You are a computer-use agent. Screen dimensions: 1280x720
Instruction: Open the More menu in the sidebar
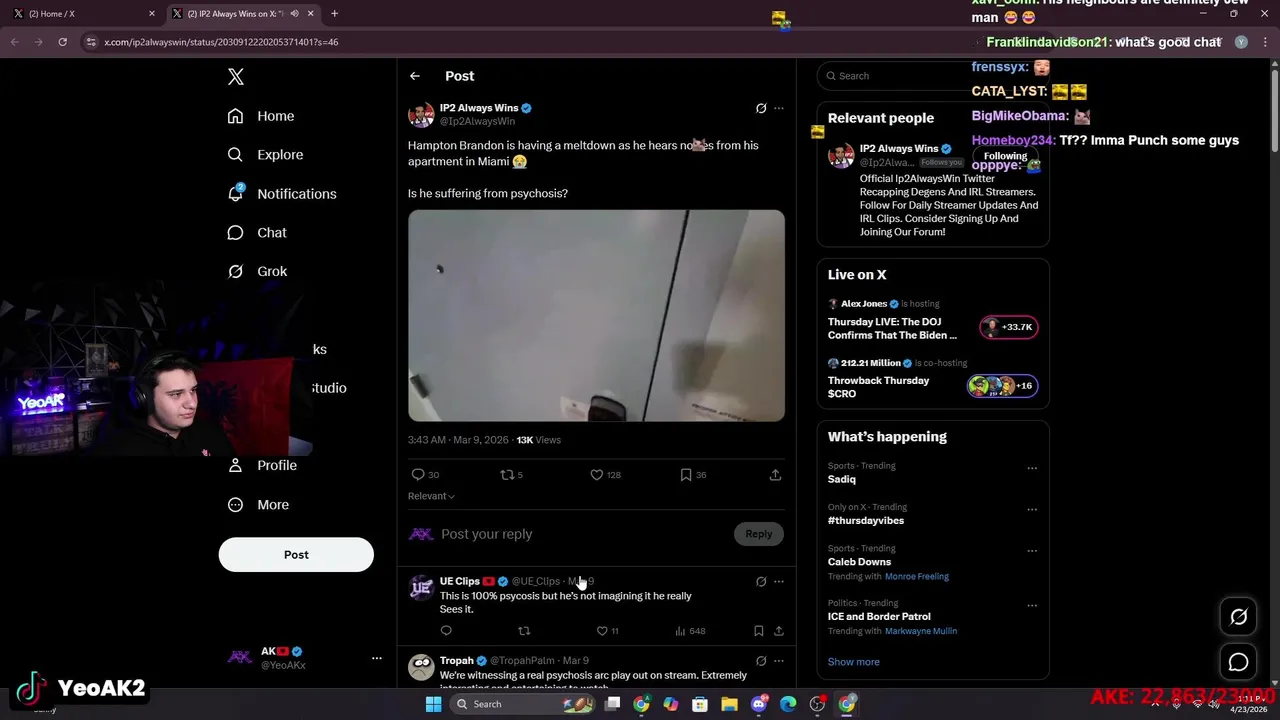pyautogui.click(x=258, y=505)
